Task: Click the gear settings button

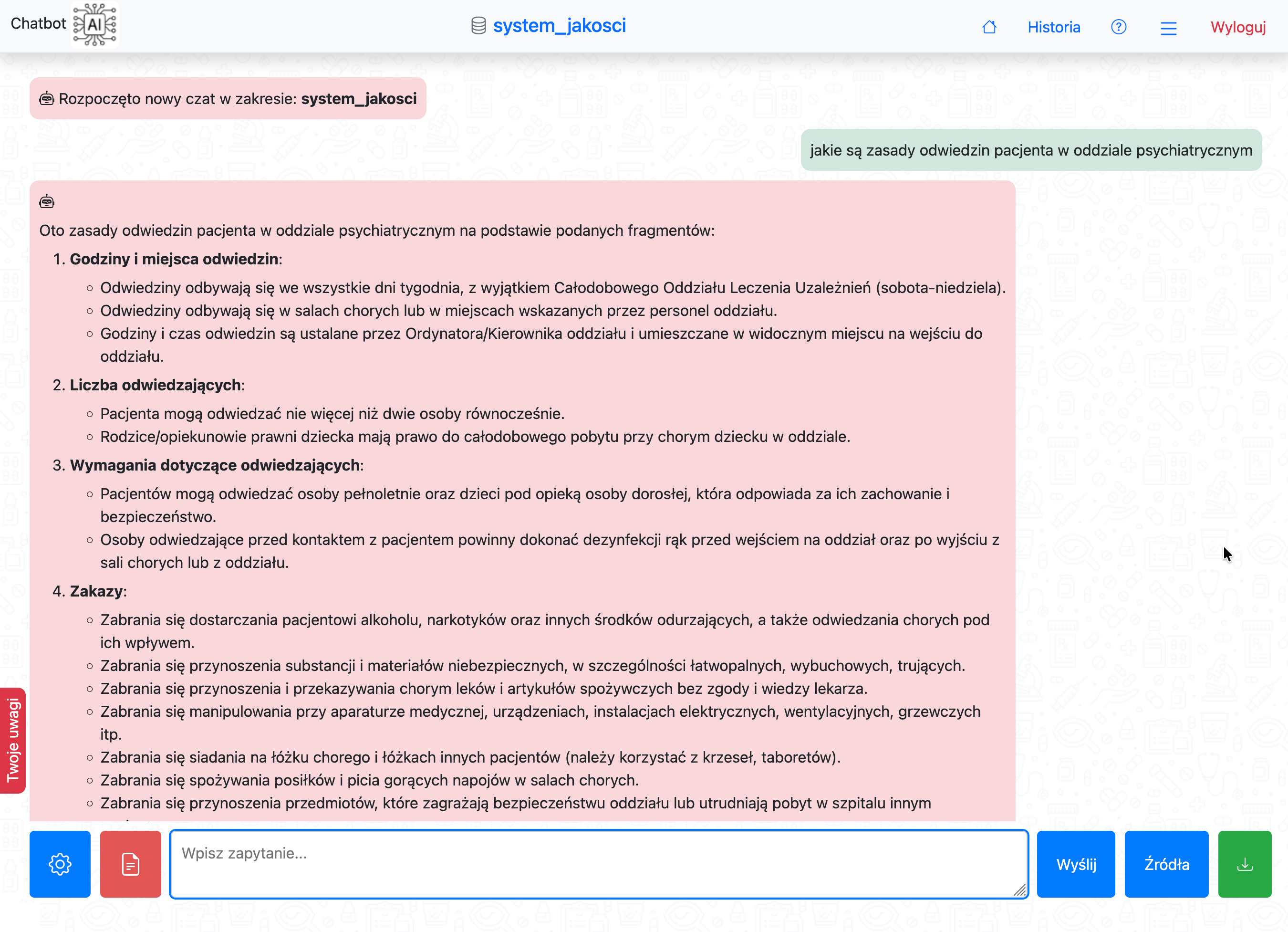Action: point(60,863)
